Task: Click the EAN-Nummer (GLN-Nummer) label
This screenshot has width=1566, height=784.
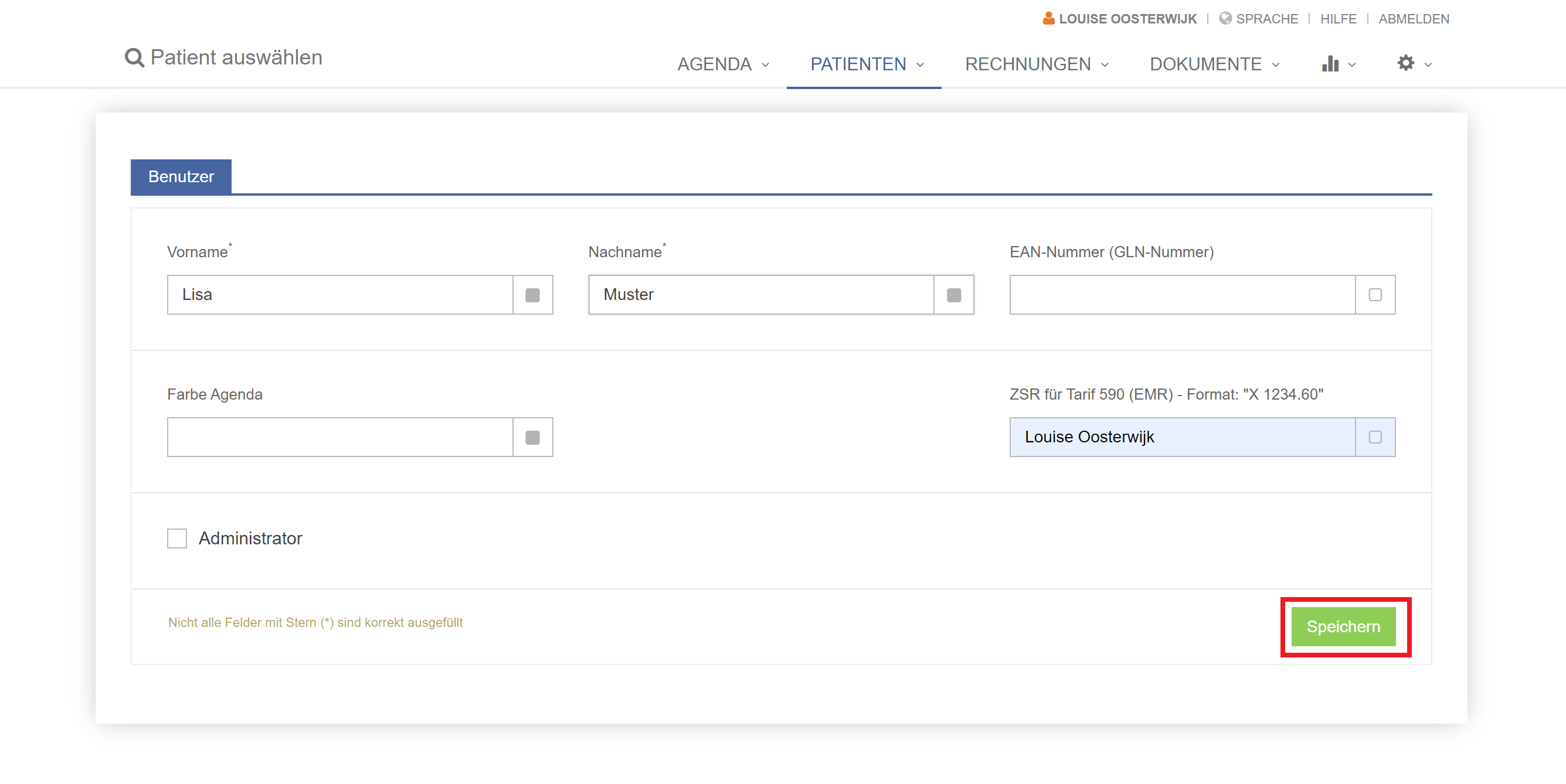Action: [x=1111, y=251]
